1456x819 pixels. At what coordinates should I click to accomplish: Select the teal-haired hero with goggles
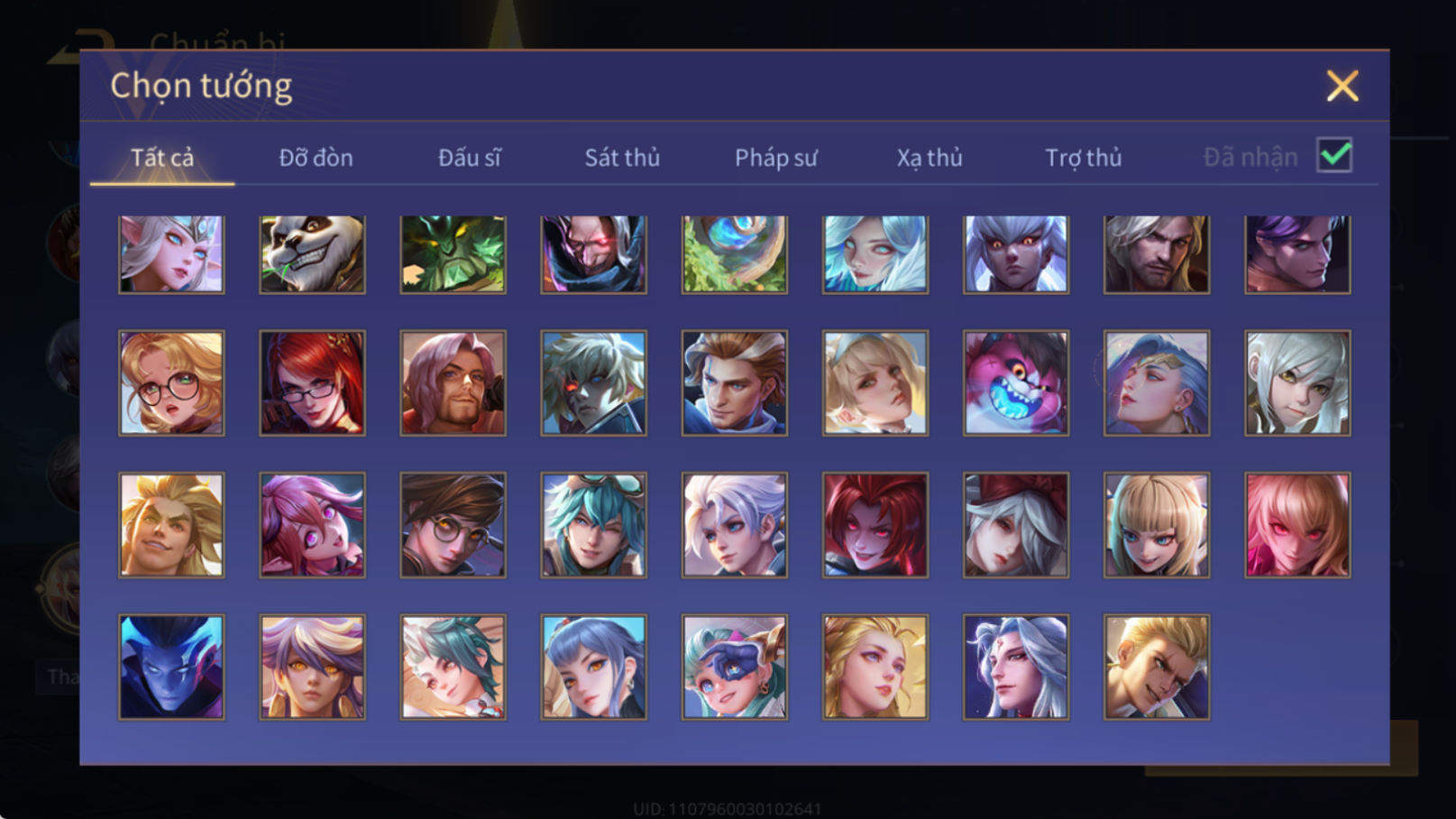[593, 525]
